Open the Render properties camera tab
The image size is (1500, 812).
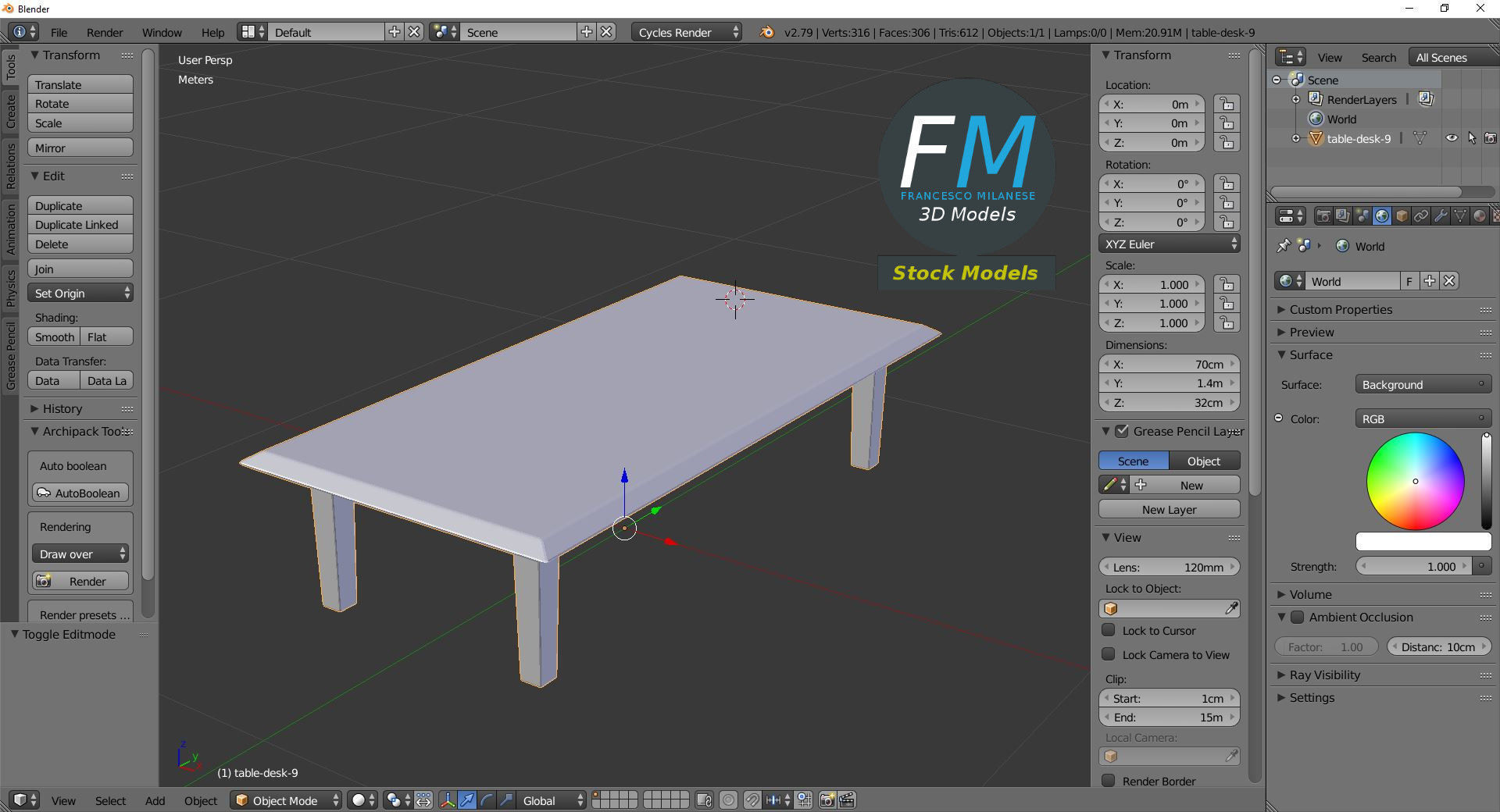pos(1323,216)
